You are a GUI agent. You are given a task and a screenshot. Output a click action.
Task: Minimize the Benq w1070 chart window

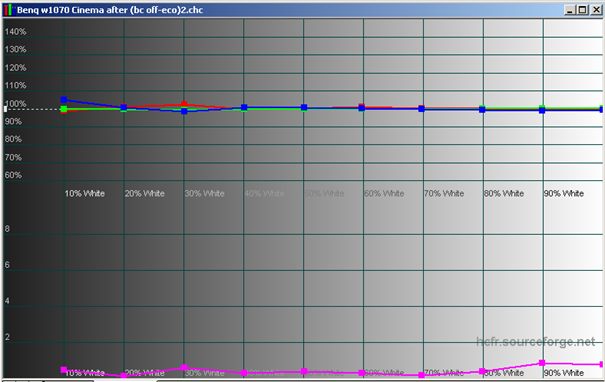(570, 10)
